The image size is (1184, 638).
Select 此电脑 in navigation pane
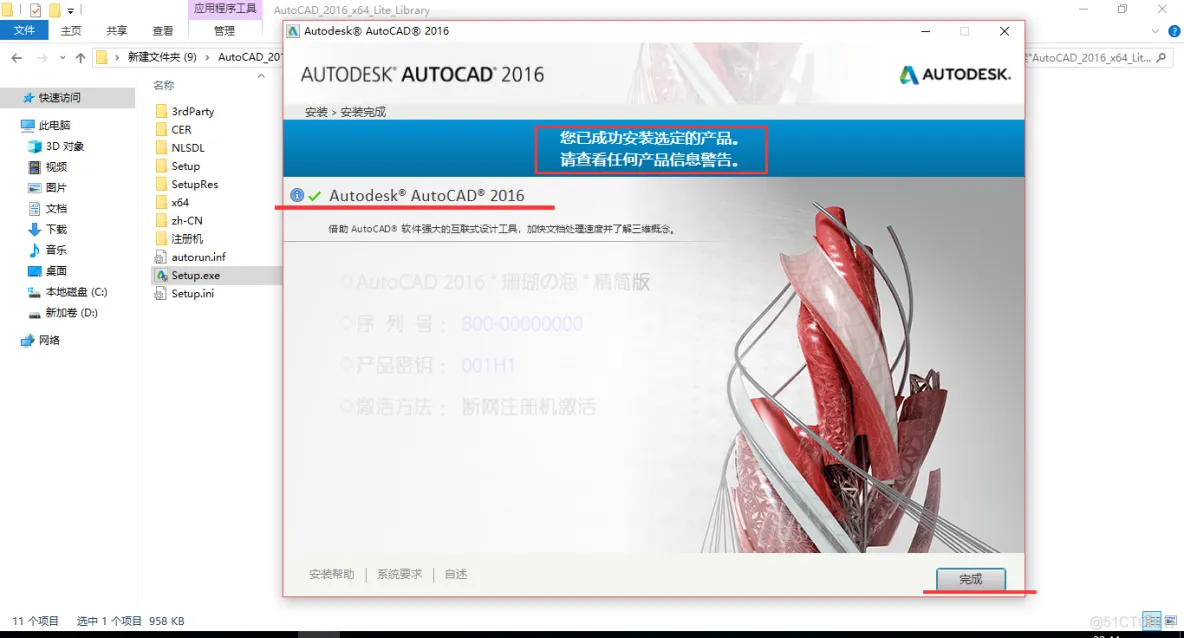pyautogui.click(x=54, y=125)
